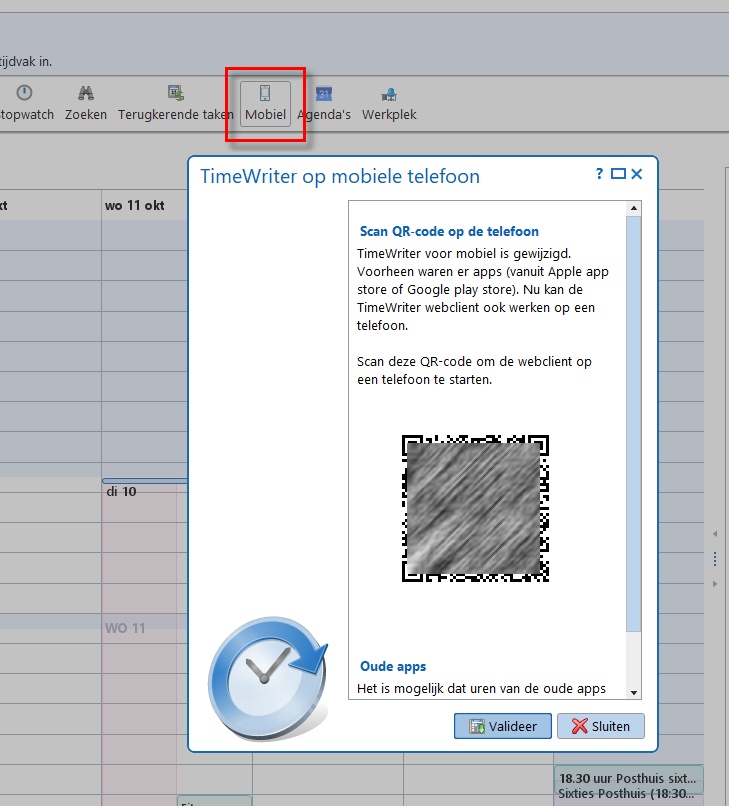Open Agenda's calendar icon
Image resolution: width=729 pixels, height=806 pixels.
coord(324,94)
